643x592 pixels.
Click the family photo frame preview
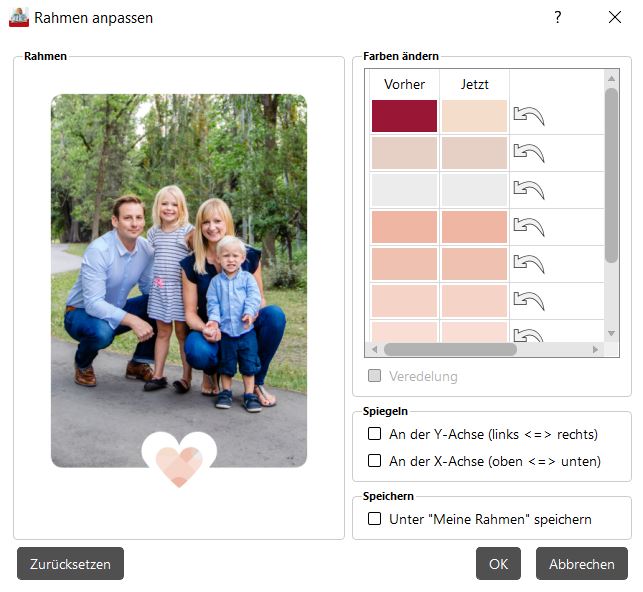pyautogui.click(x=179, y=280)
